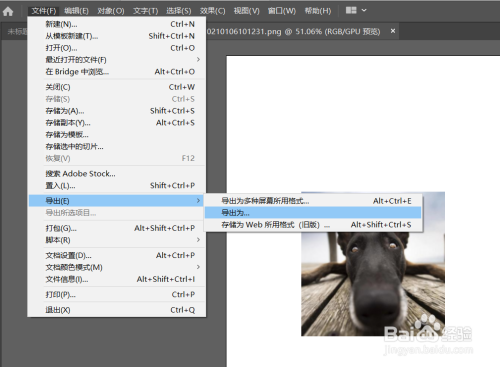Select 导出为... in the export submenu

pyautogui.click(x=313, y=213)
